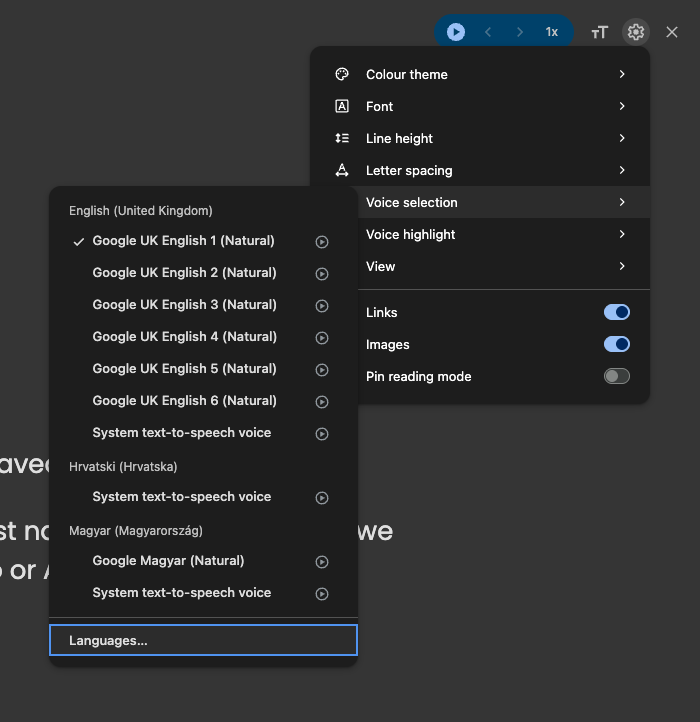The width and height of the screenshot is (700, 722).
Task: Preview Google UK English 3 voice
Action: [x=322, y=306]
